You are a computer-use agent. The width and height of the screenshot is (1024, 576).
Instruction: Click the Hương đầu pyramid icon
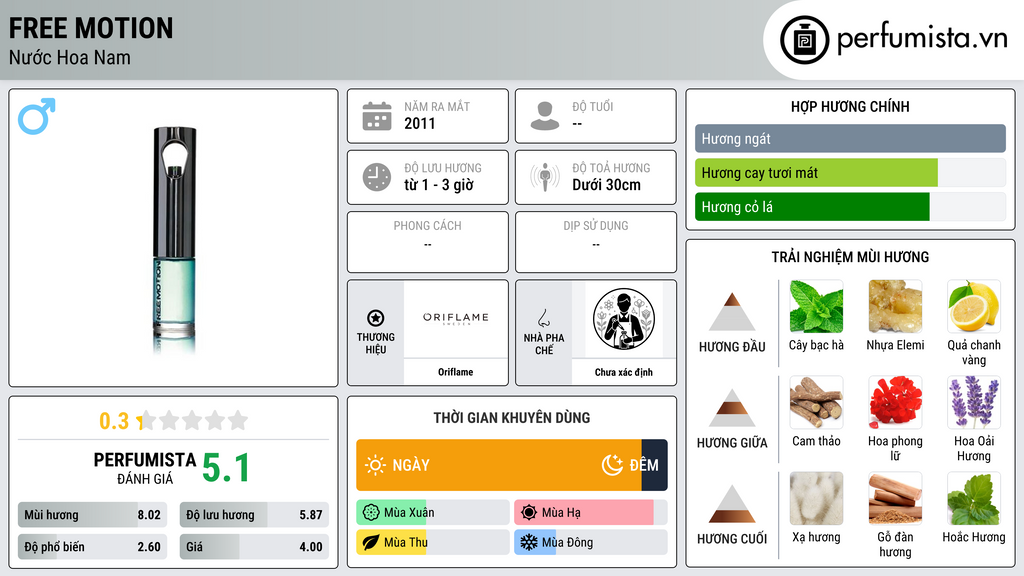click(732, 312)
